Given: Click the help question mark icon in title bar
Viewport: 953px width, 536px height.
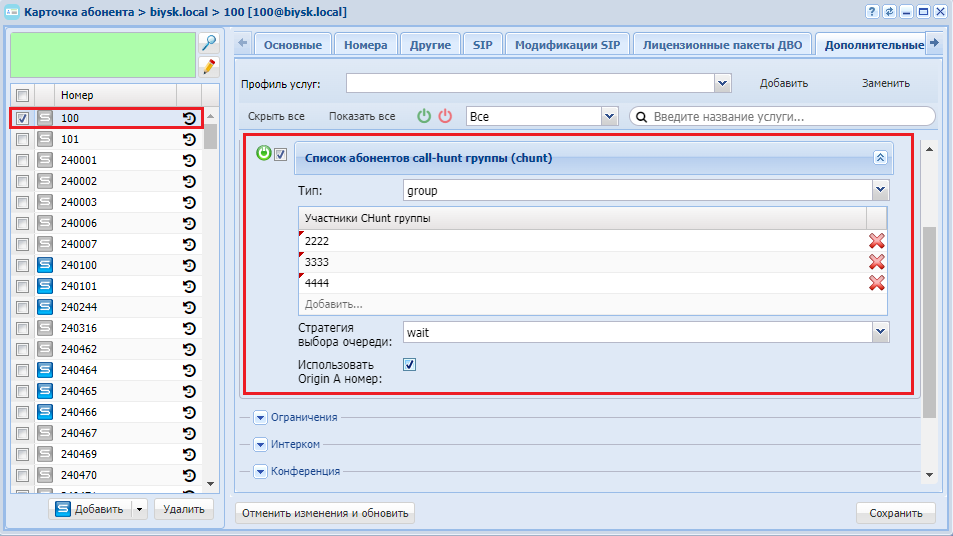Looking at the screenshot, I should [873, 12].
